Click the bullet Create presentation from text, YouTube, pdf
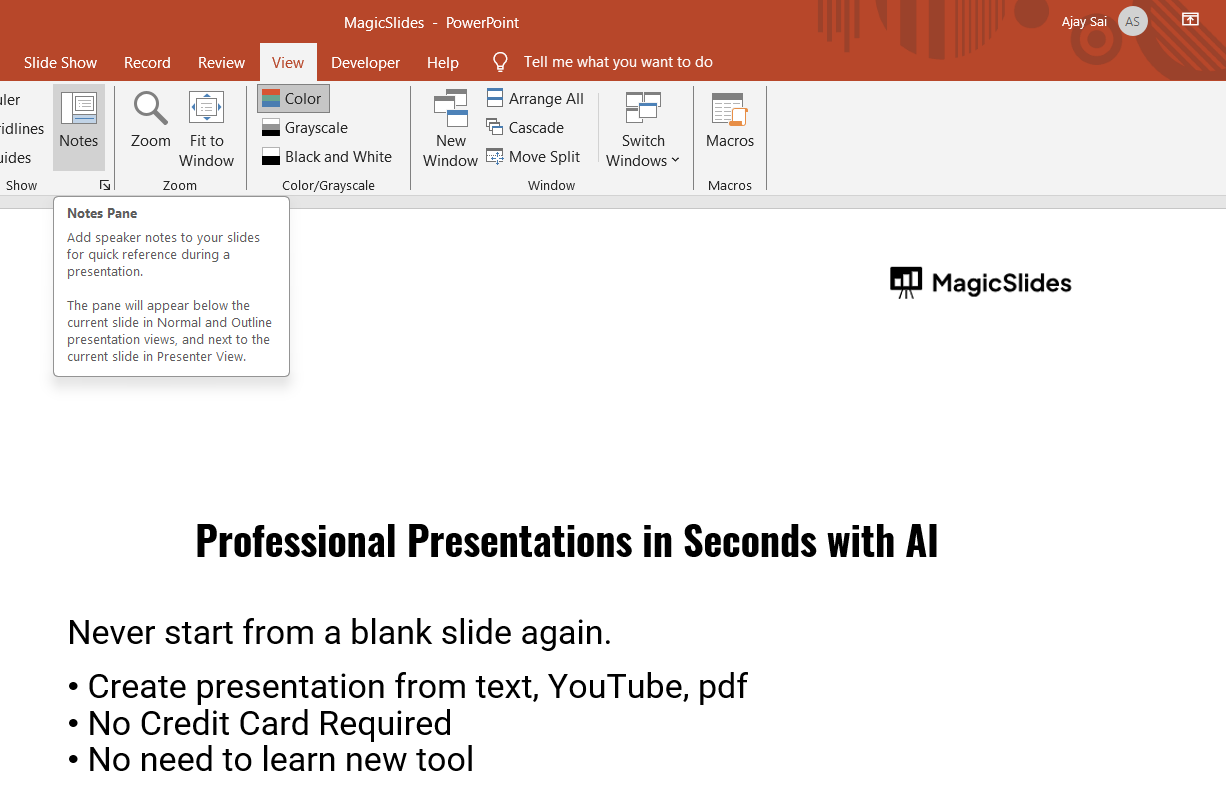Image resolution: width=1226 pixels, height=794 pixels. 408,687
